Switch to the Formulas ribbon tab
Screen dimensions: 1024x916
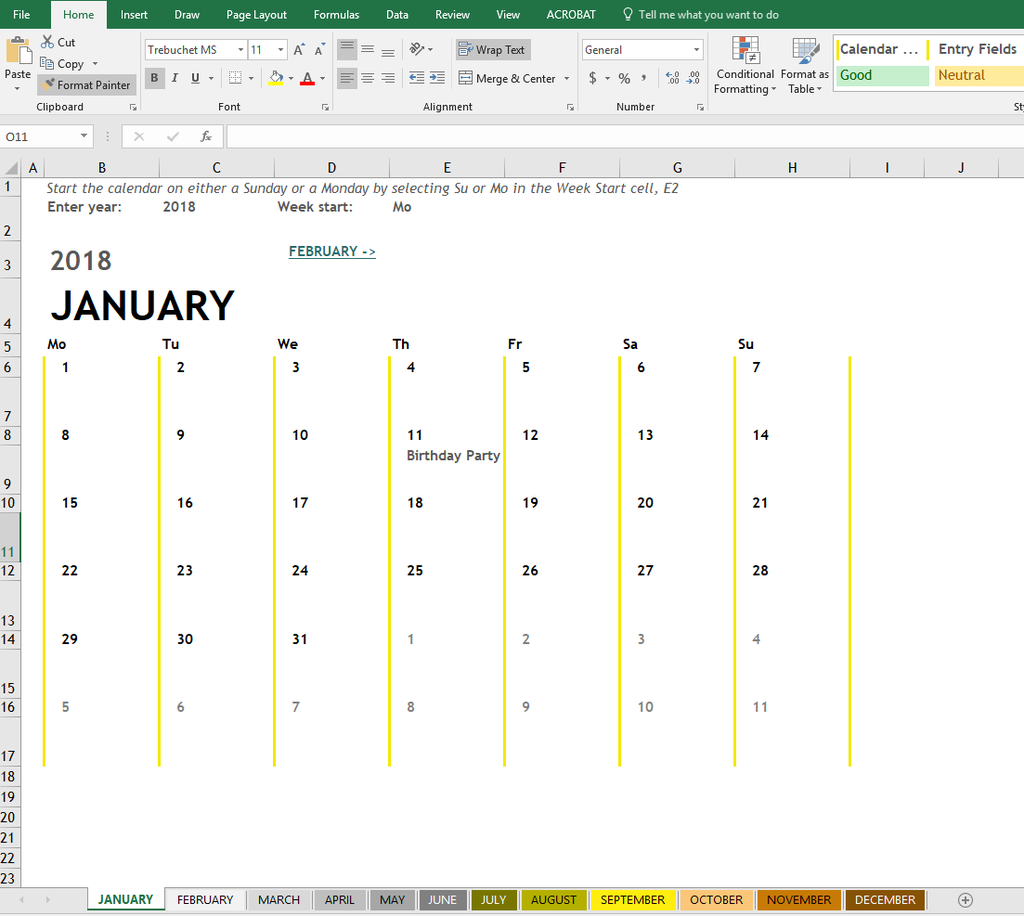coord(336,14)
